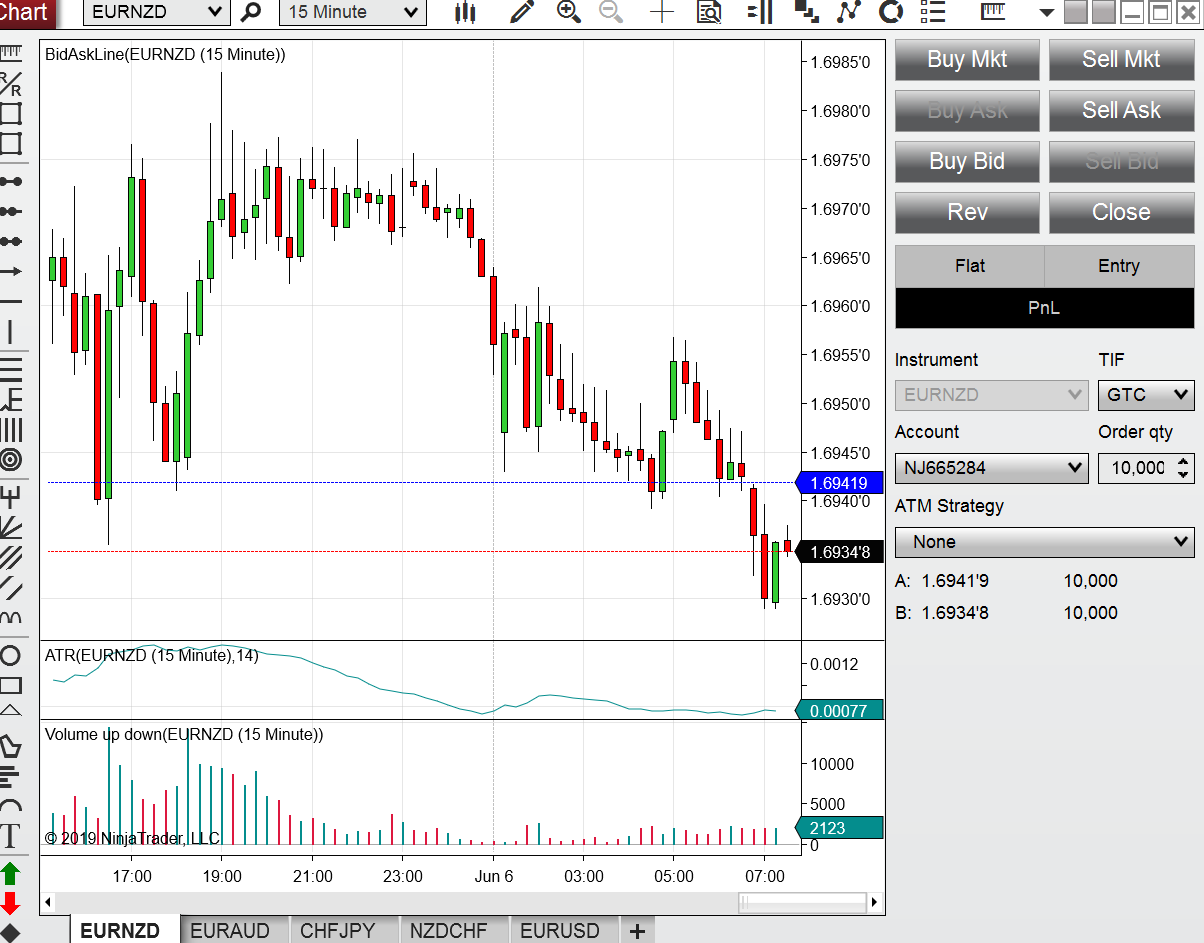Expand the ATM Strategy None dropdown
This screenshot has width=1204, height=943.
click(x=1045, y=542)
